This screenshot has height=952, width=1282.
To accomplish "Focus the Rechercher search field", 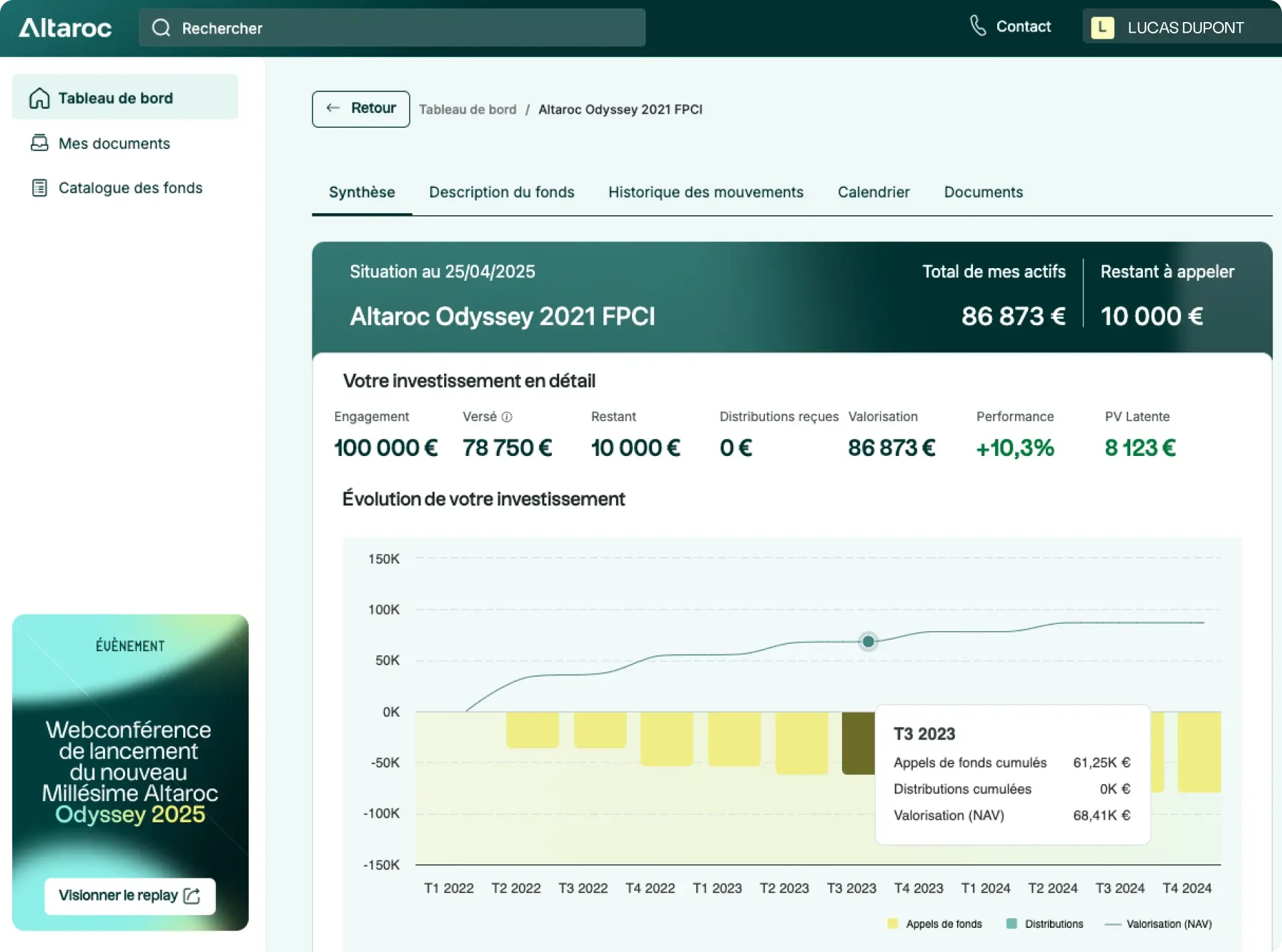I will click(392, 27).
